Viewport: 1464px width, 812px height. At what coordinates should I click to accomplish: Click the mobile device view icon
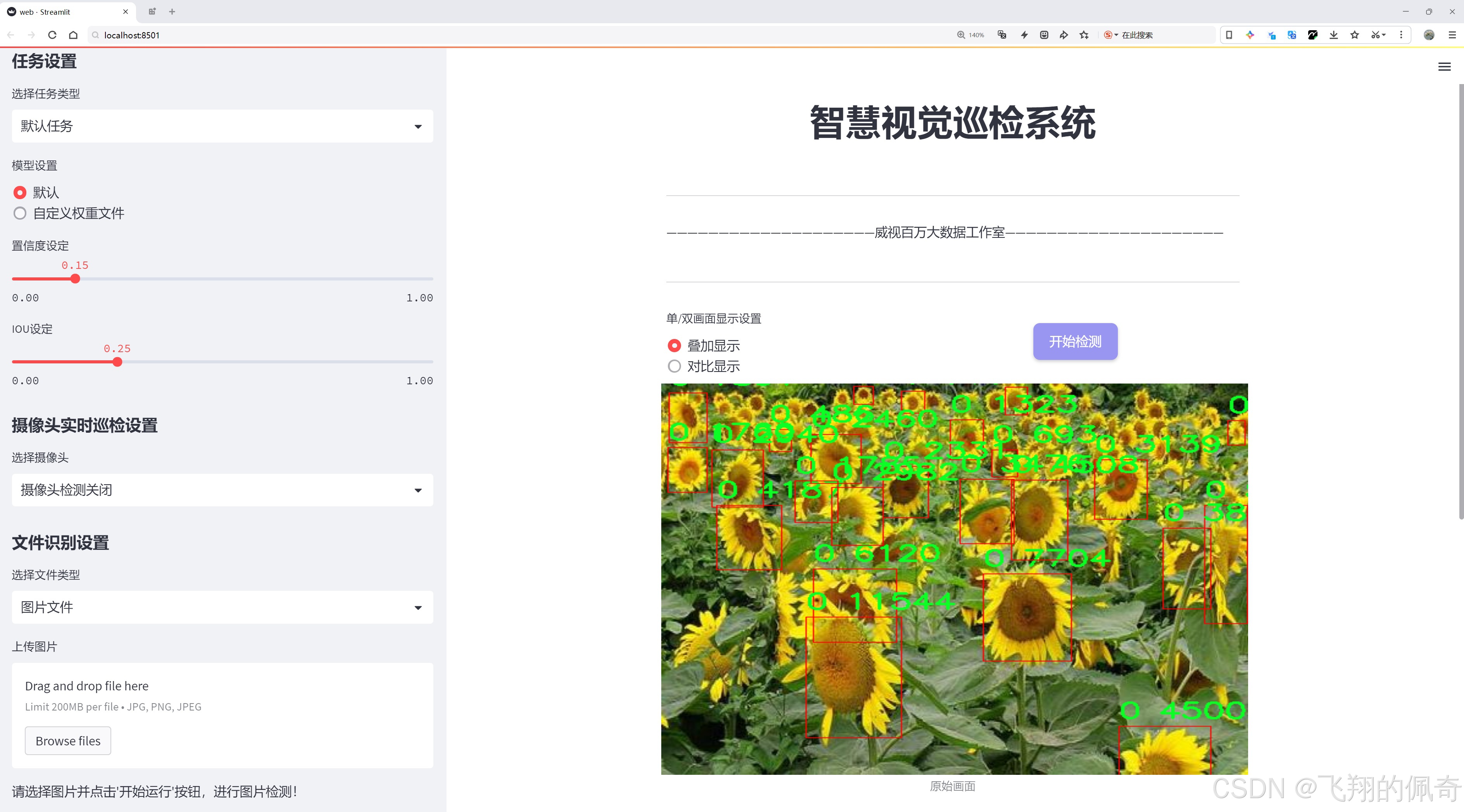[1229, 35]
